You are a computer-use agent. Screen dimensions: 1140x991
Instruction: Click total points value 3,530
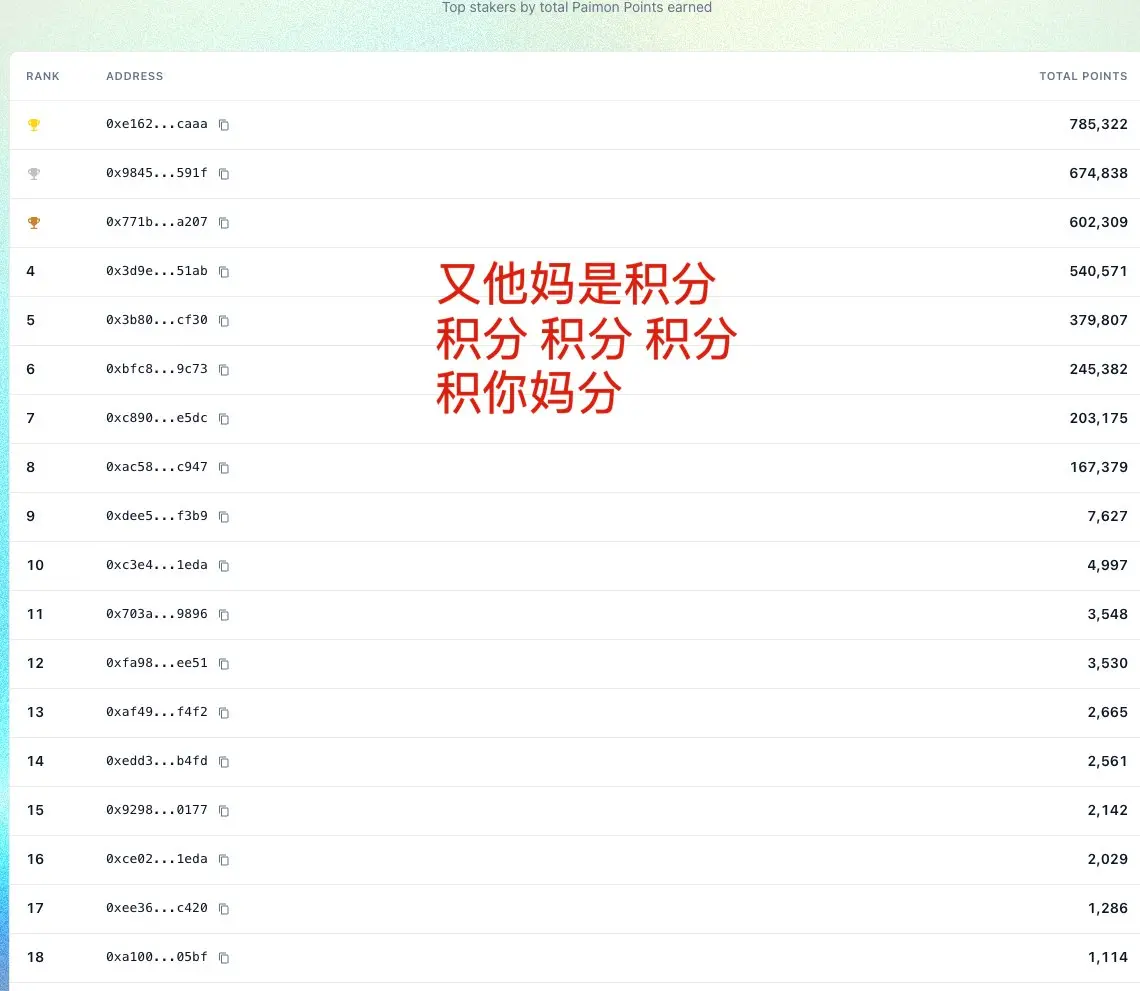tap(1107, 663)
